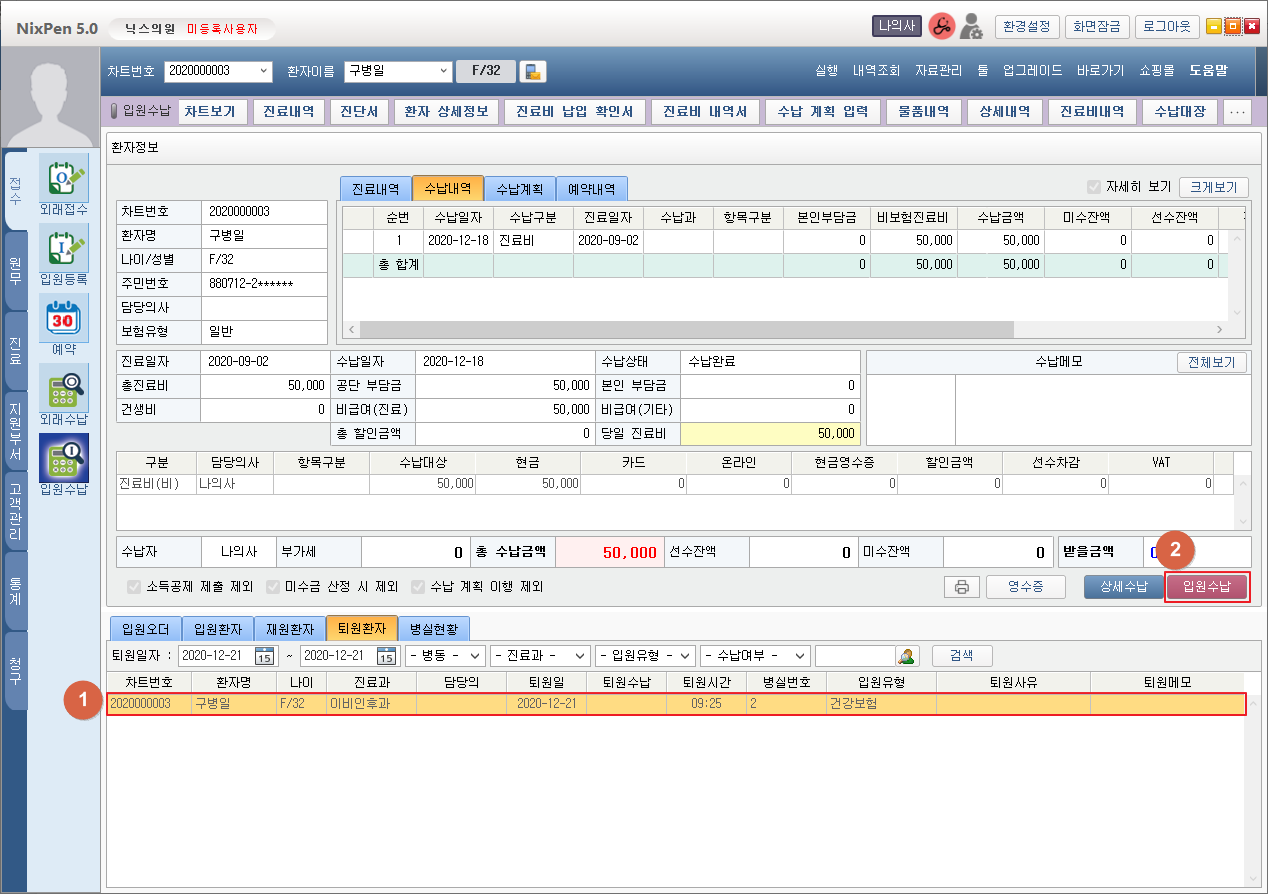Switch to the 수납계획 tab

[519, 188]
